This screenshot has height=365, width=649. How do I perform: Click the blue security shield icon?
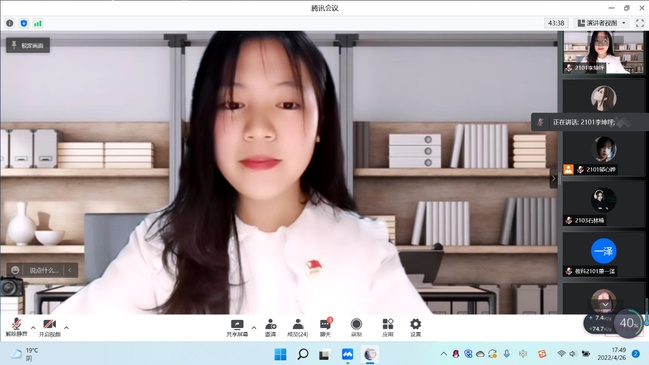pyautogui.click(x=24, y=23)
